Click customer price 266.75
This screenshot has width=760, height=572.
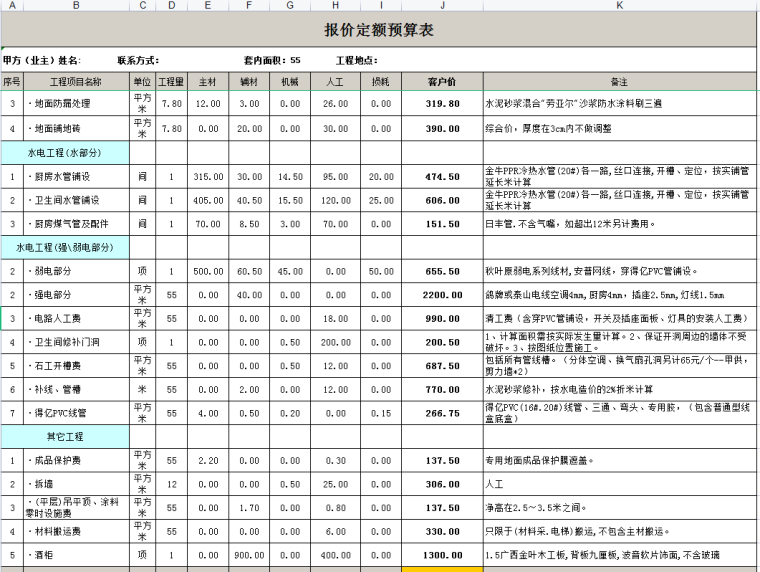[x=443, y=413]
